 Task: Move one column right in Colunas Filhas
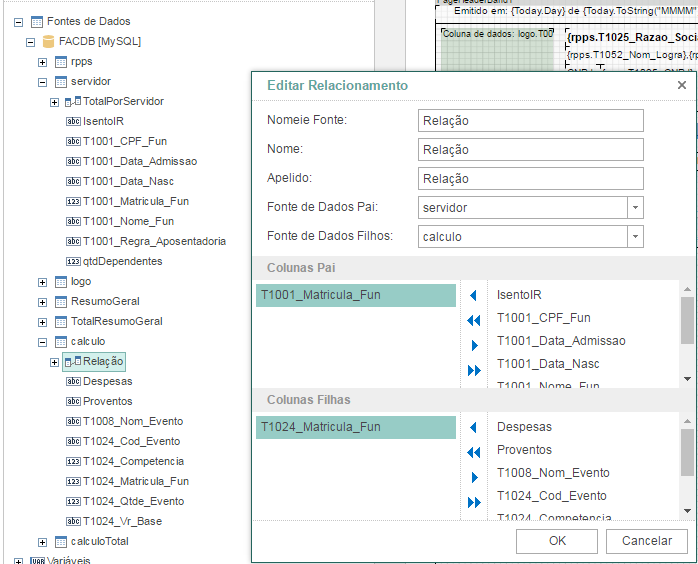(x=475, y=478)
